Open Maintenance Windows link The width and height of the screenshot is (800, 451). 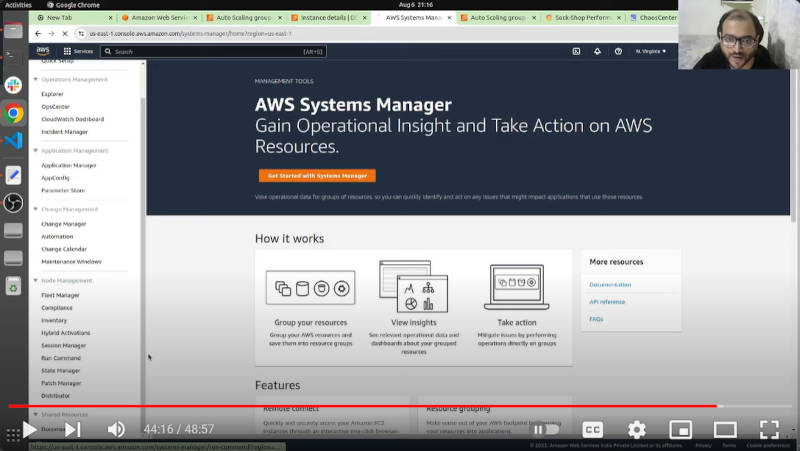tap(71, 262)
